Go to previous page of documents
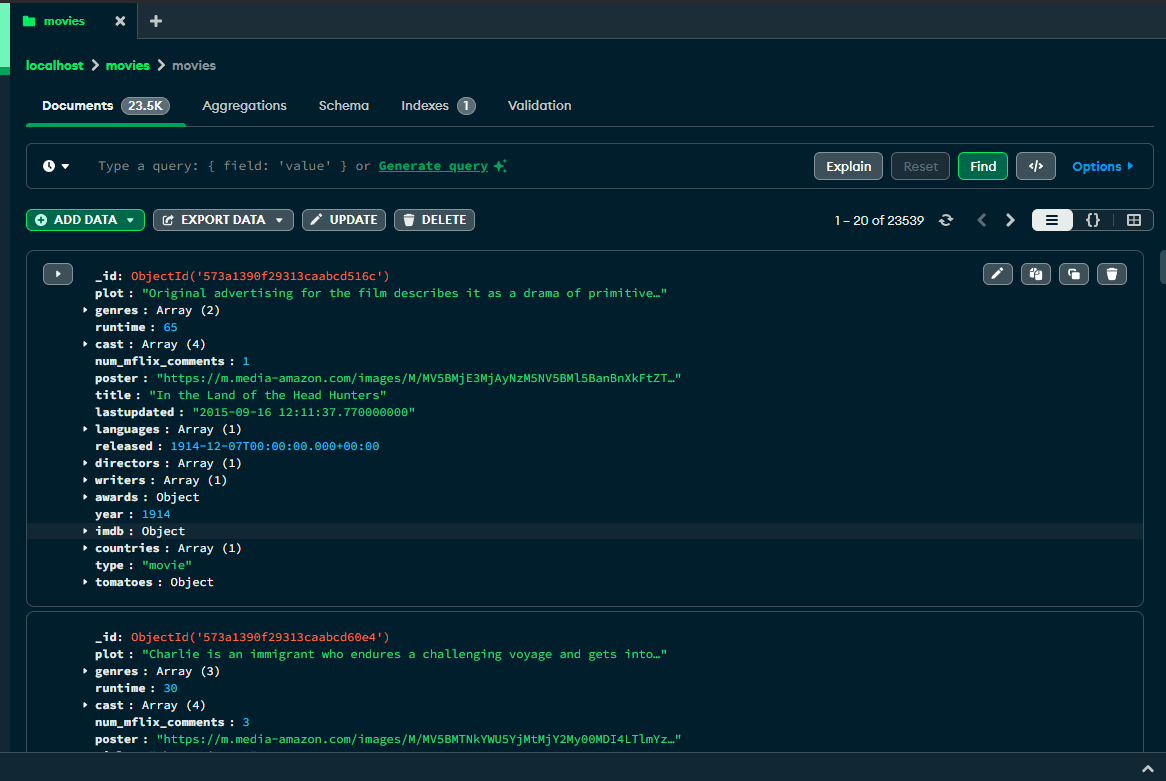This screenshot has width=1166, height=781. [982, 220]
